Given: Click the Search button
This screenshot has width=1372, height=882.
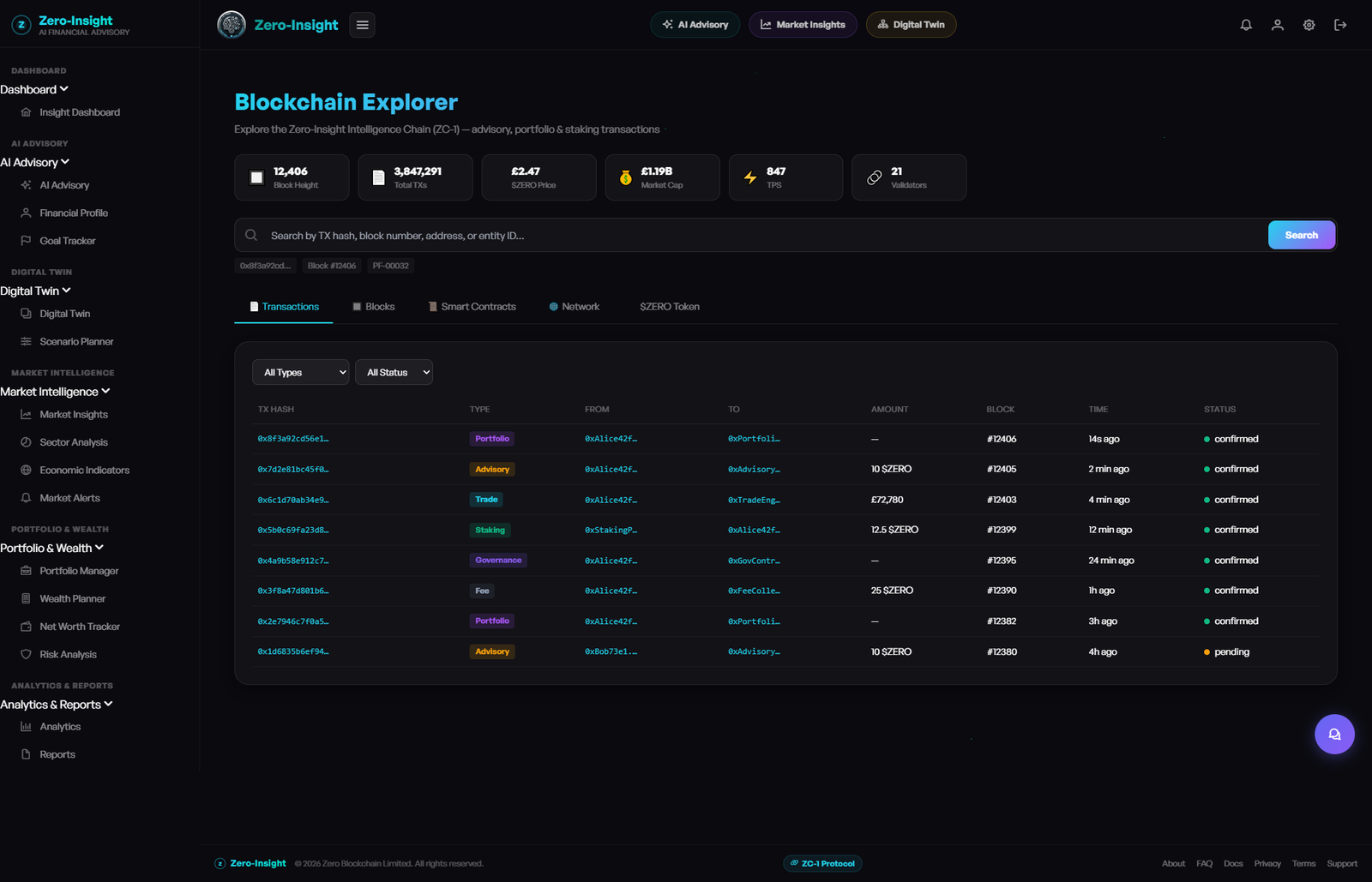Looking at the screenshot, I should pyautogui.click(x=1301, y=235).
